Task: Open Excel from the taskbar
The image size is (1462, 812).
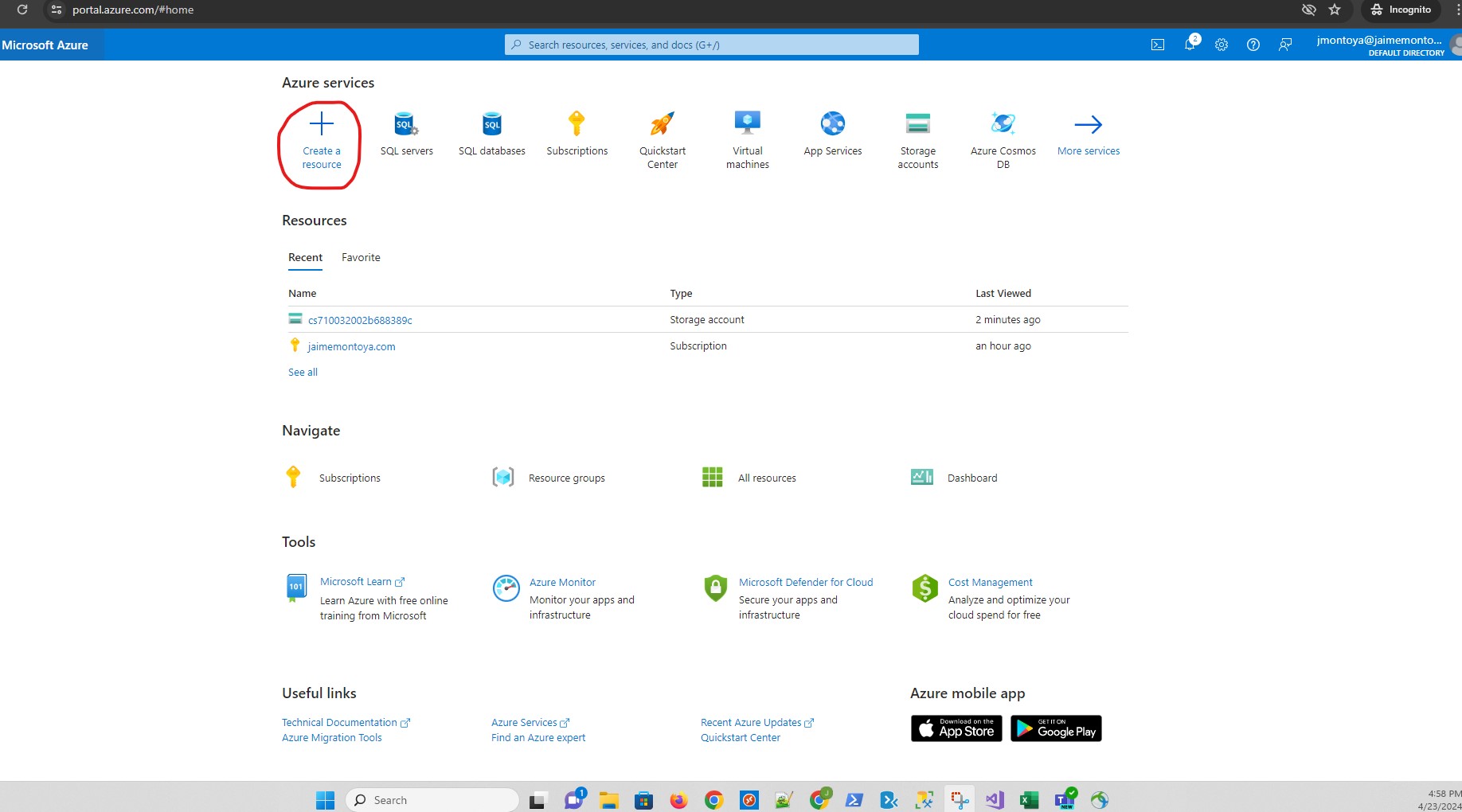Action: coord(1029,800)
